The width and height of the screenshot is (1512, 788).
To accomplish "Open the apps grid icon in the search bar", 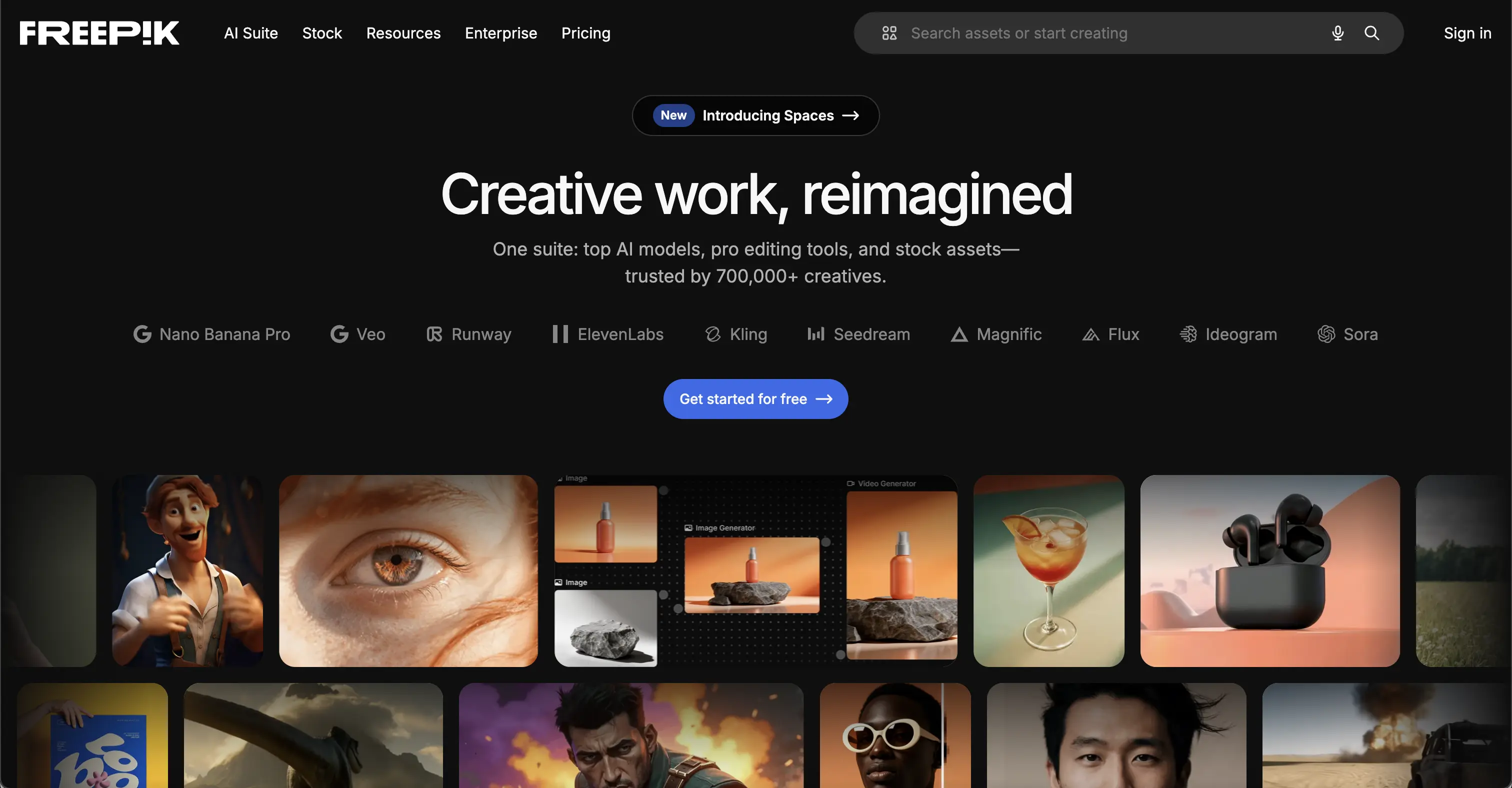I will [889, 33].
